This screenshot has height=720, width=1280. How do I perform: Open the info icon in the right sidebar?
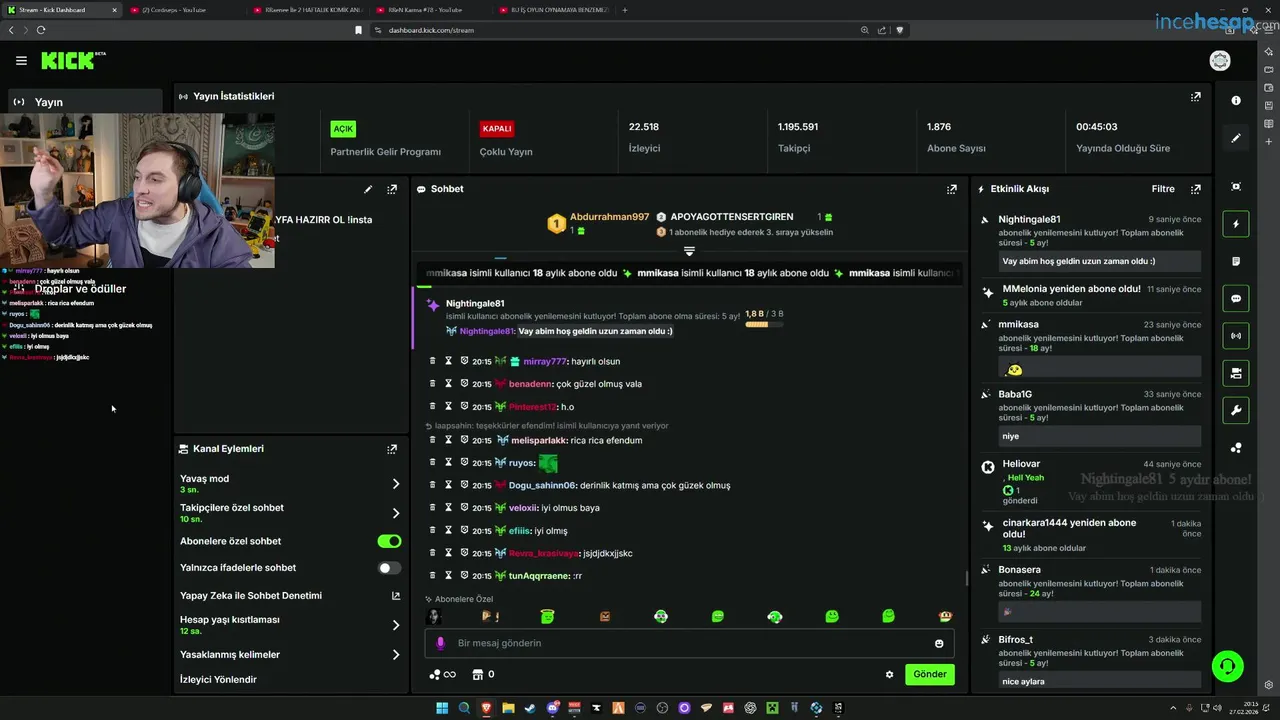(x=1236, y=100)
